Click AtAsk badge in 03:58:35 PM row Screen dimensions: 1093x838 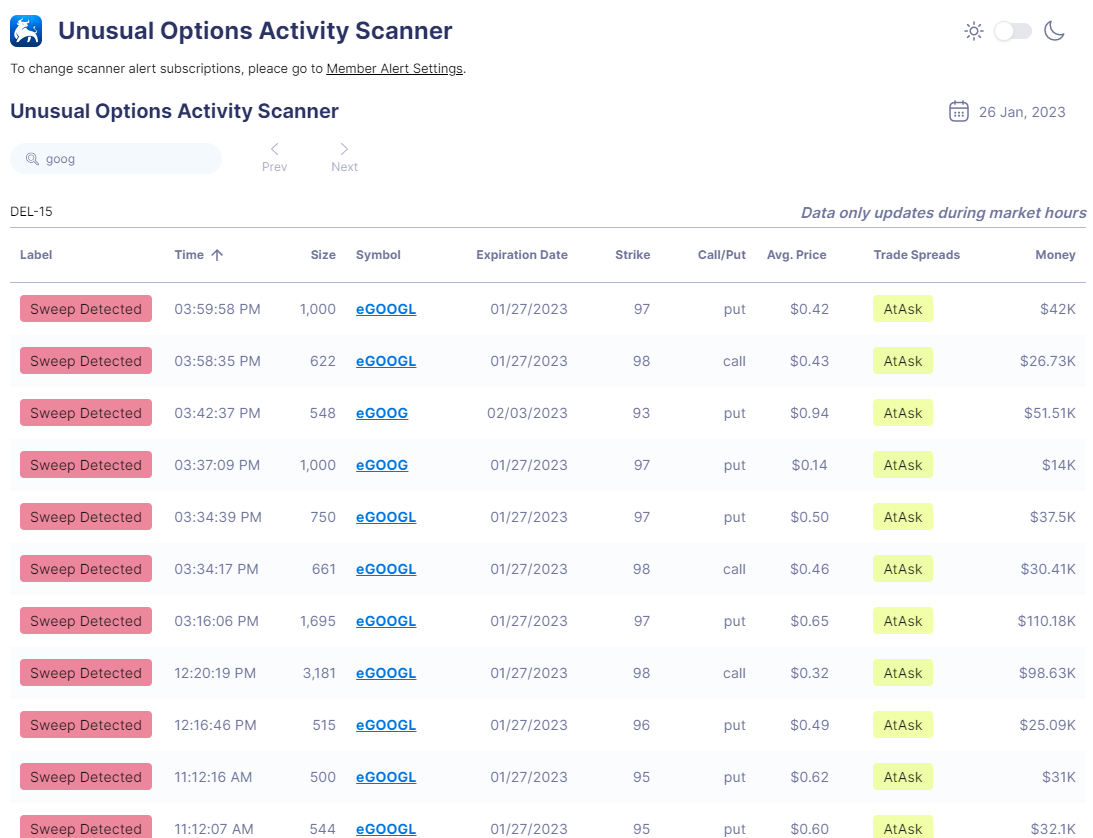point(903,361)
